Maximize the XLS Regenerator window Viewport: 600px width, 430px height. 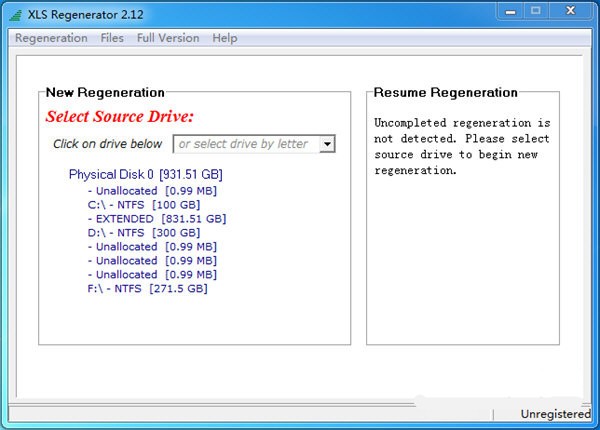coord(535,12)
